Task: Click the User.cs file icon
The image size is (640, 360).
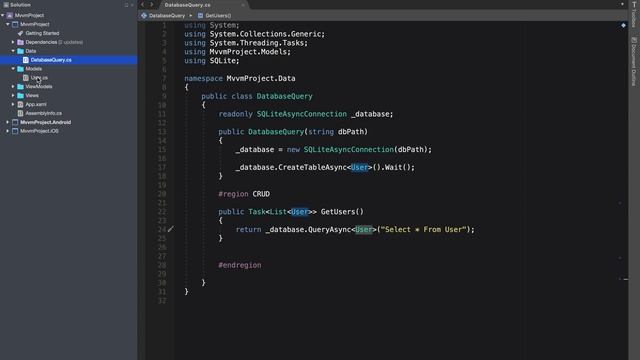Action: [26, 78]
